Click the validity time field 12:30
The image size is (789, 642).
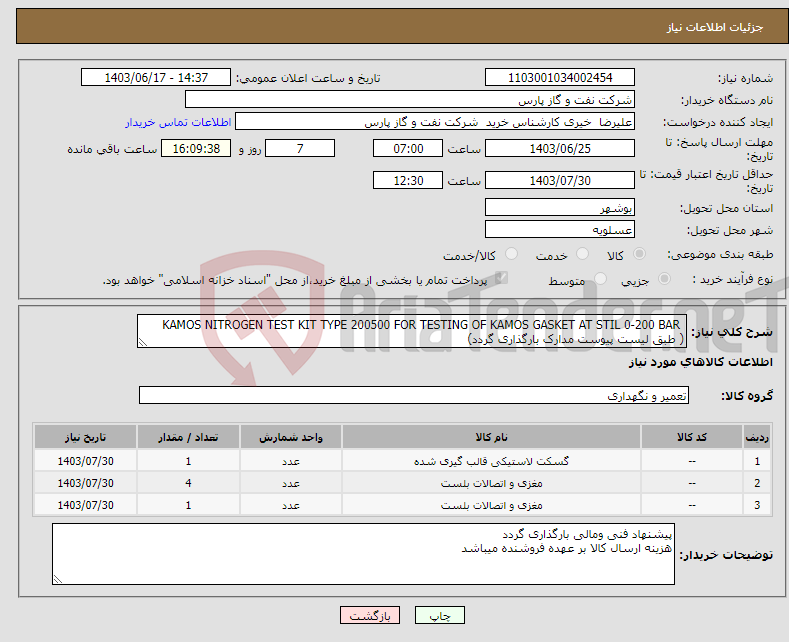click(408, 180)
